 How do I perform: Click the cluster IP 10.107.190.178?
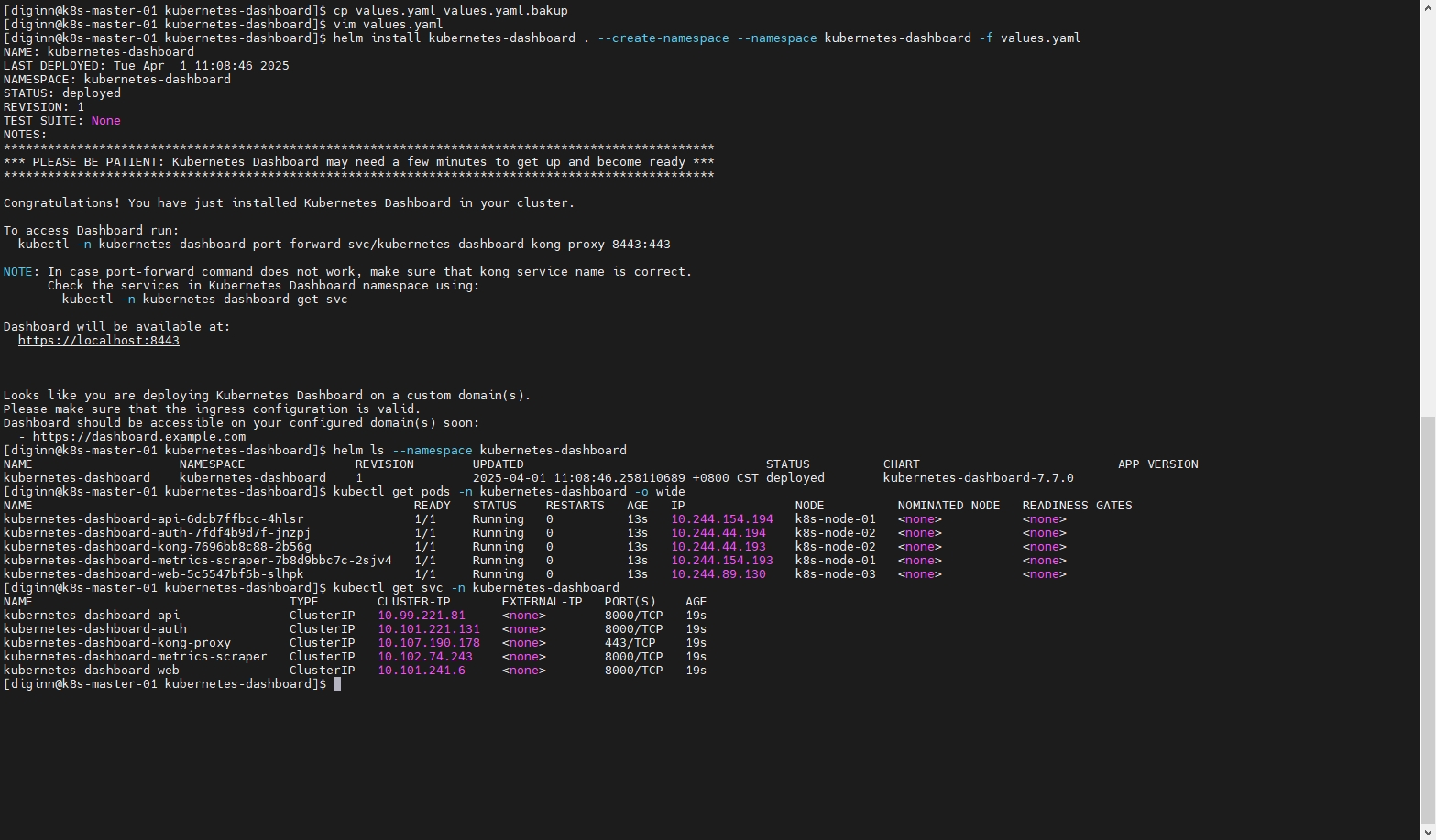(x=429, y=643)
